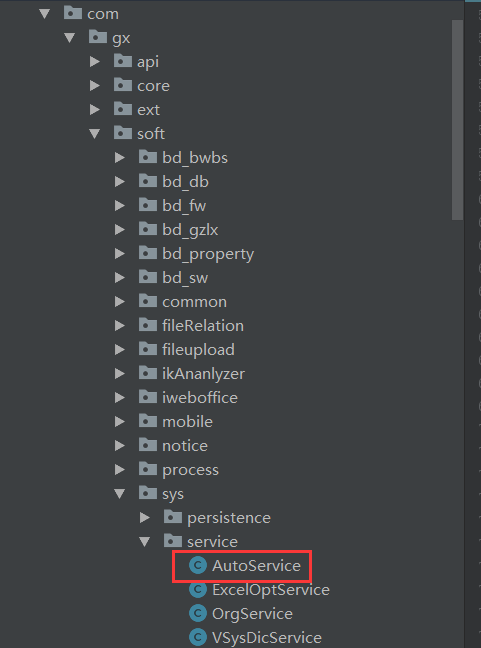Viewport: 481px width, 648px height.
Task: Collapse the soft package node
Action: 95,133
